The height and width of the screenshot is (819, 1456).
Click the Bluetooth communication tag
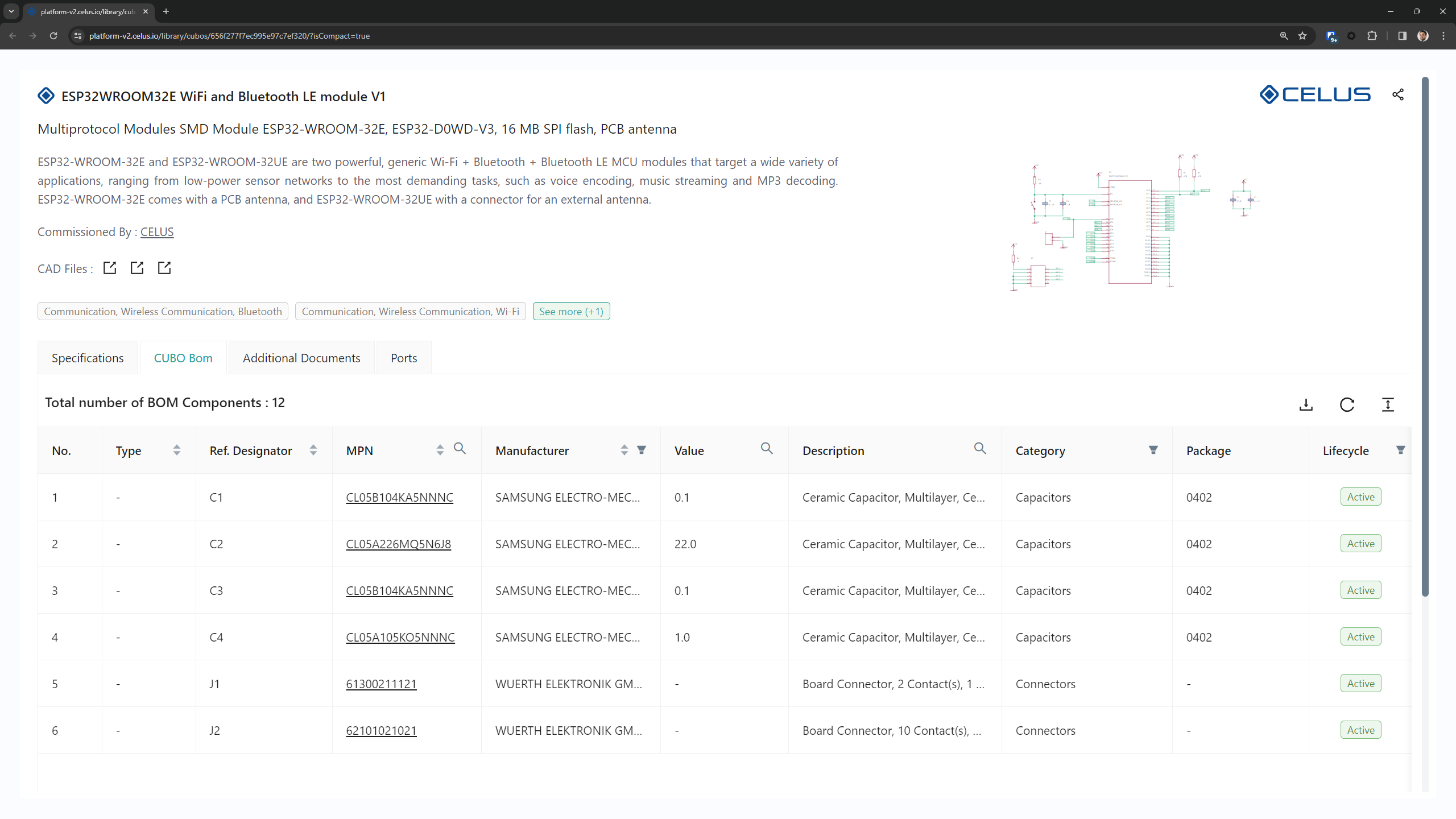click(x=163, y=311)
